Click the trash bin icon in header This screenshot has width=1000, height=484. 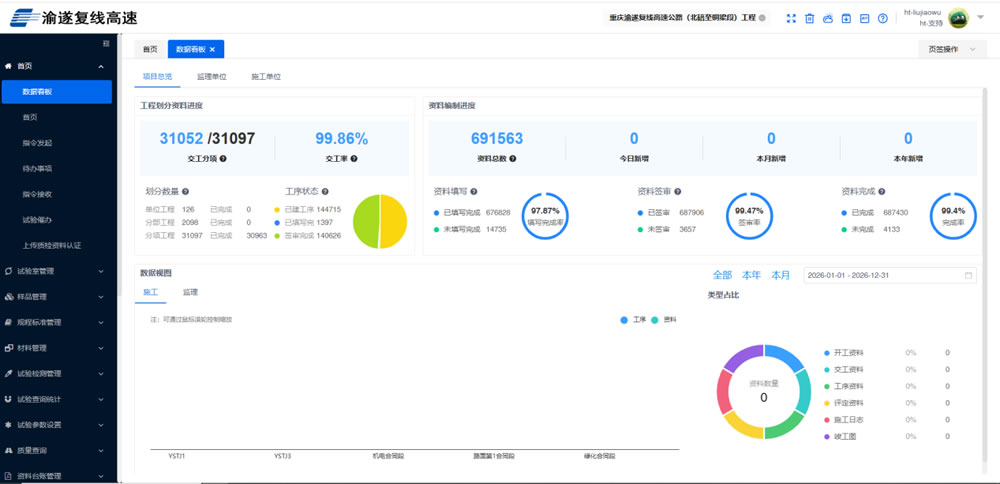point(810,18)
